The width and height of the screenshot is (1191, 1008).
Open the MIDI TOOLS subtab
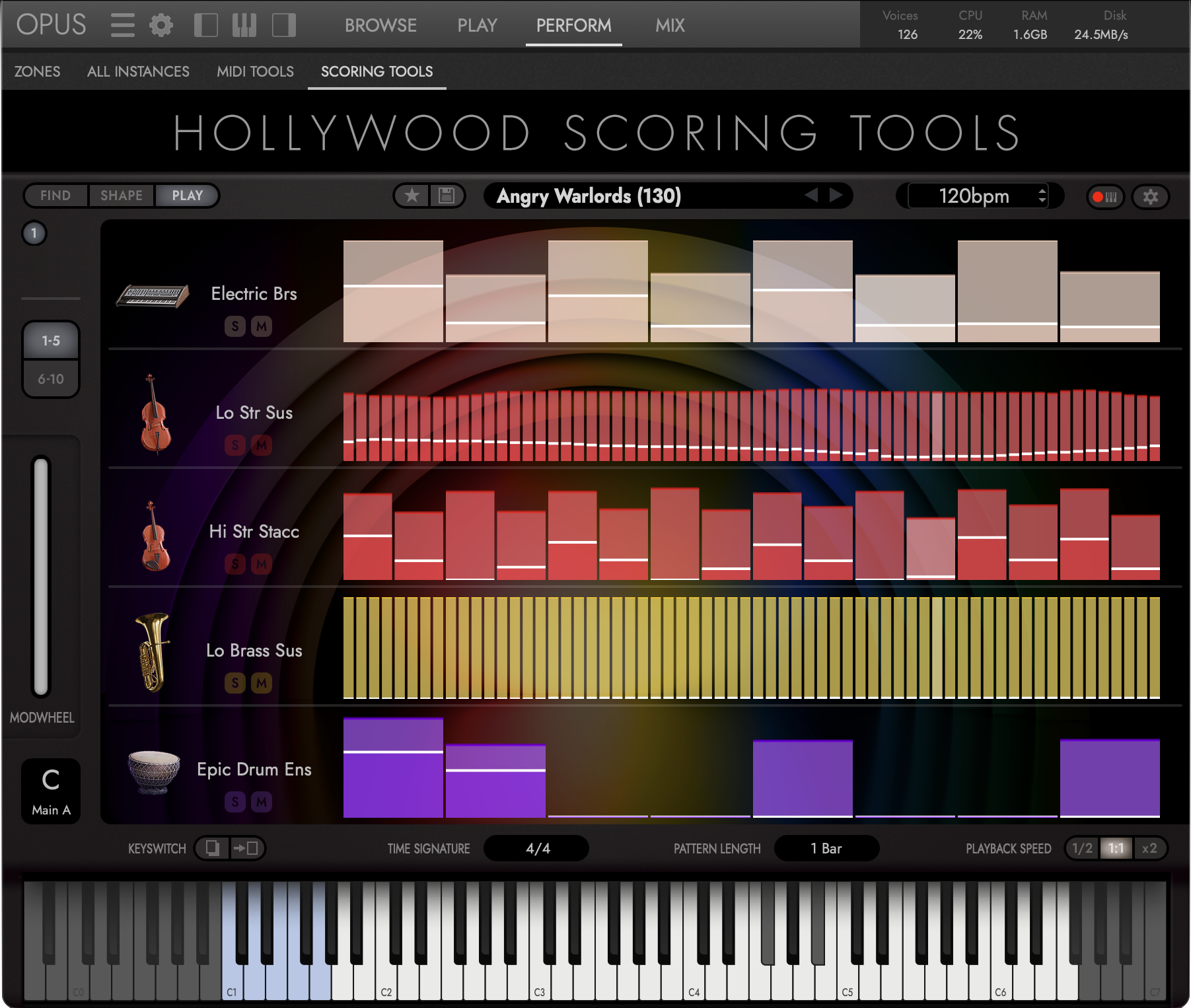pyautogui.click(x=255, y=71)
